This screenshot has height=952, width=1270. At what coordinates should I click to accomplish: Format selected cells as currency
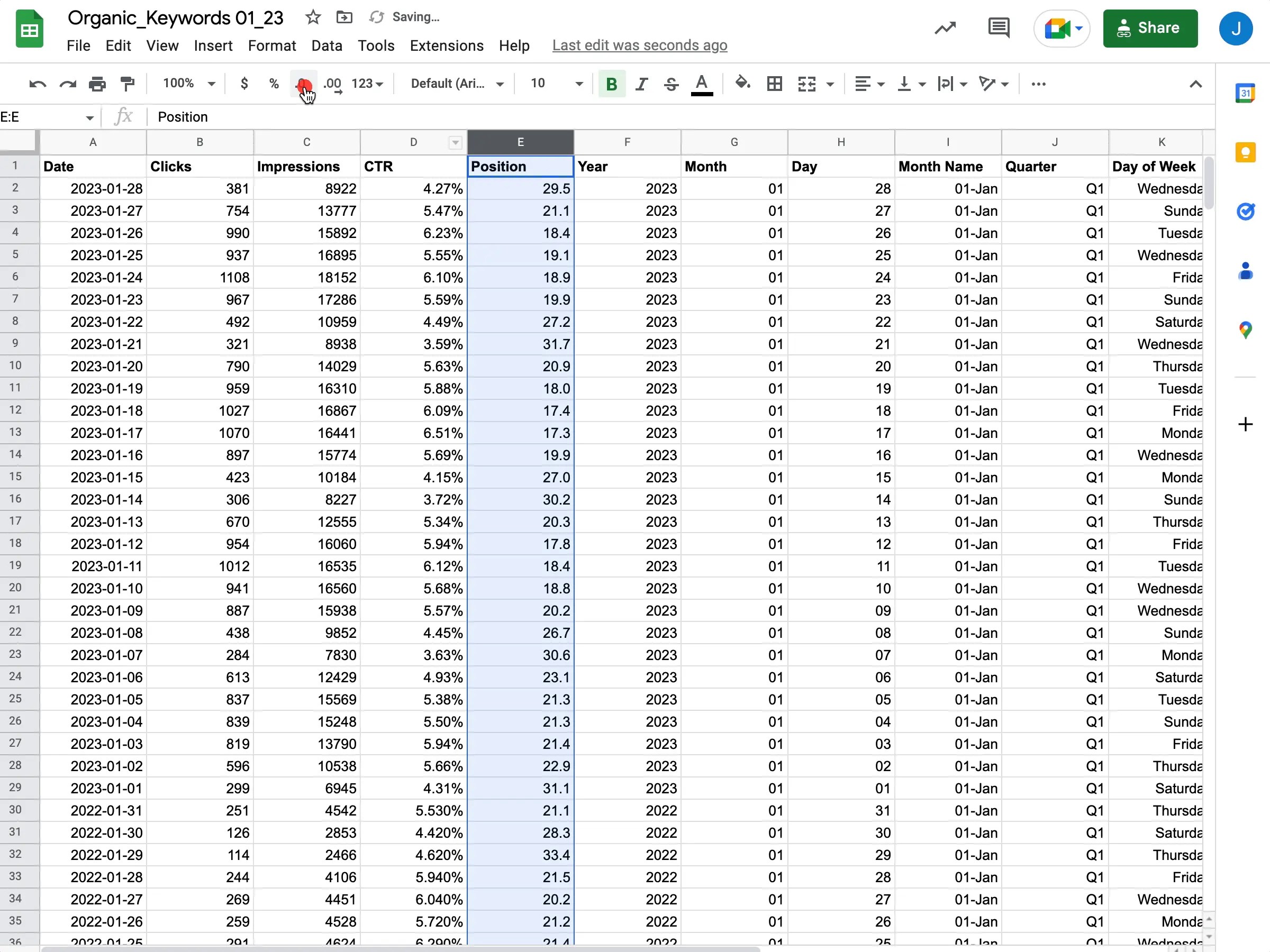click(x=244, y=84)
